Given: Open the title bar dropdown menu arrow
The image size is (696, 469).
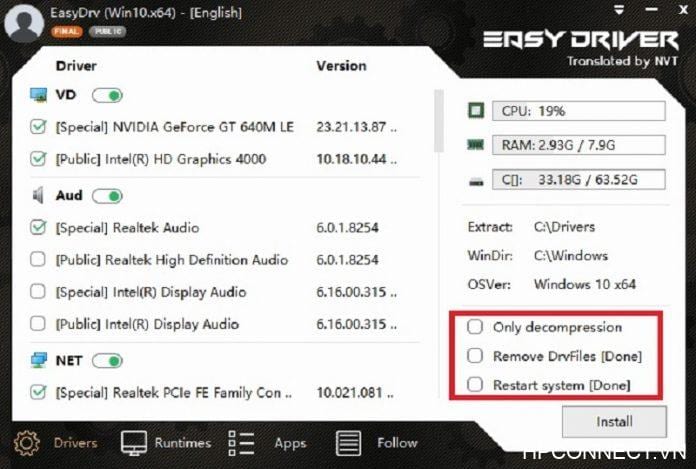Looking at the screenshot, I should point(620,9).
